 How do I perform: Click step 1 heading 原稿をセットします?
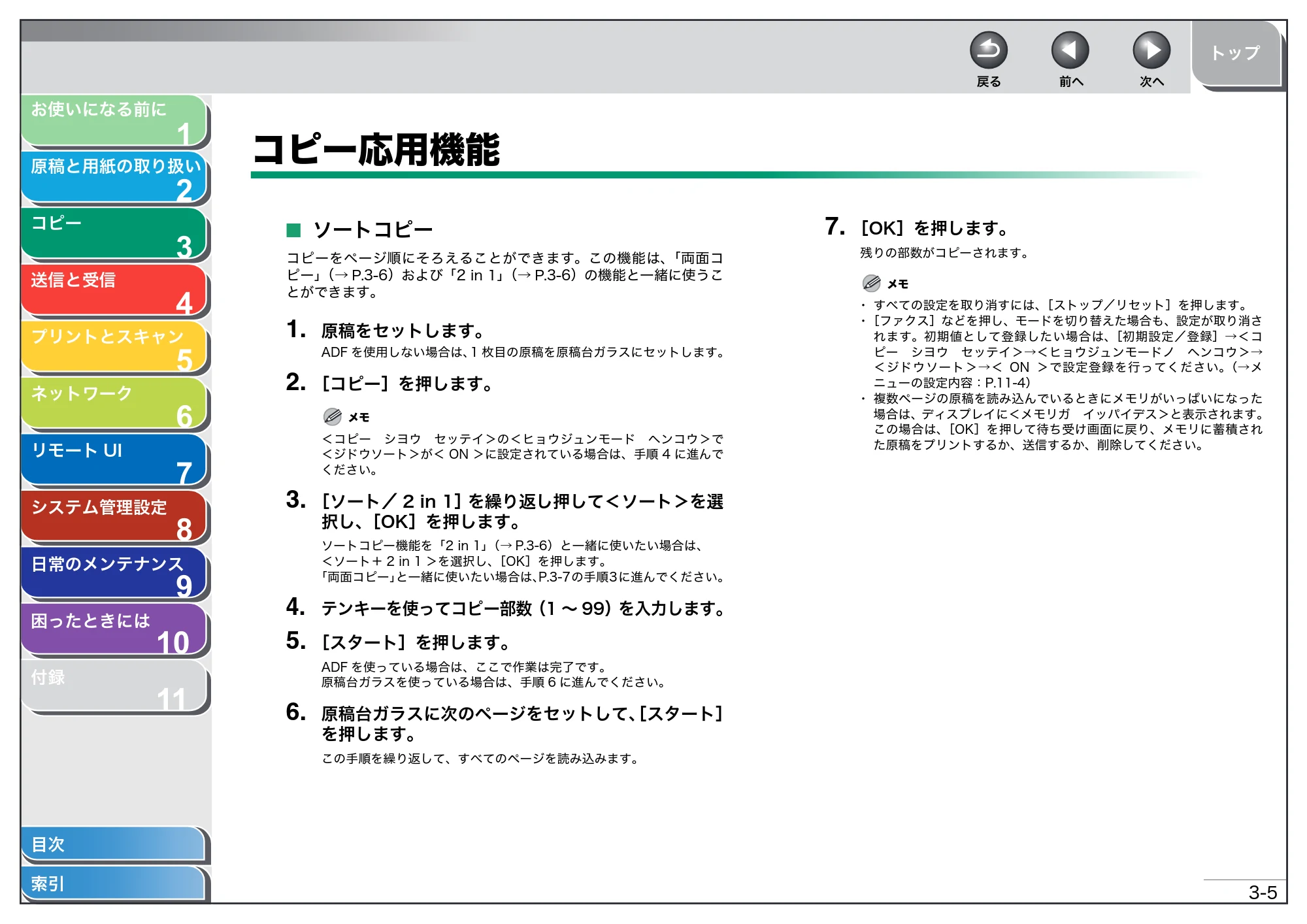coord(403,331)
